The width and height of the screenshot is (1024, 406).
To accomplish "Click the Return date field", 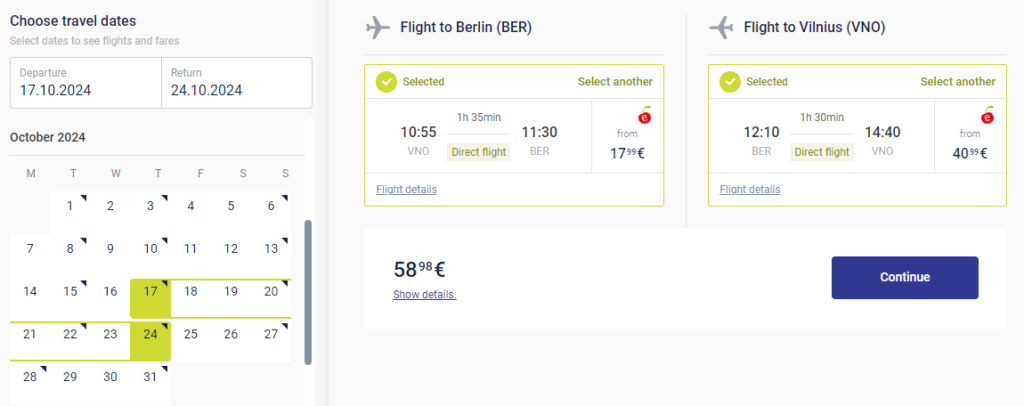I will coord(236,83).
